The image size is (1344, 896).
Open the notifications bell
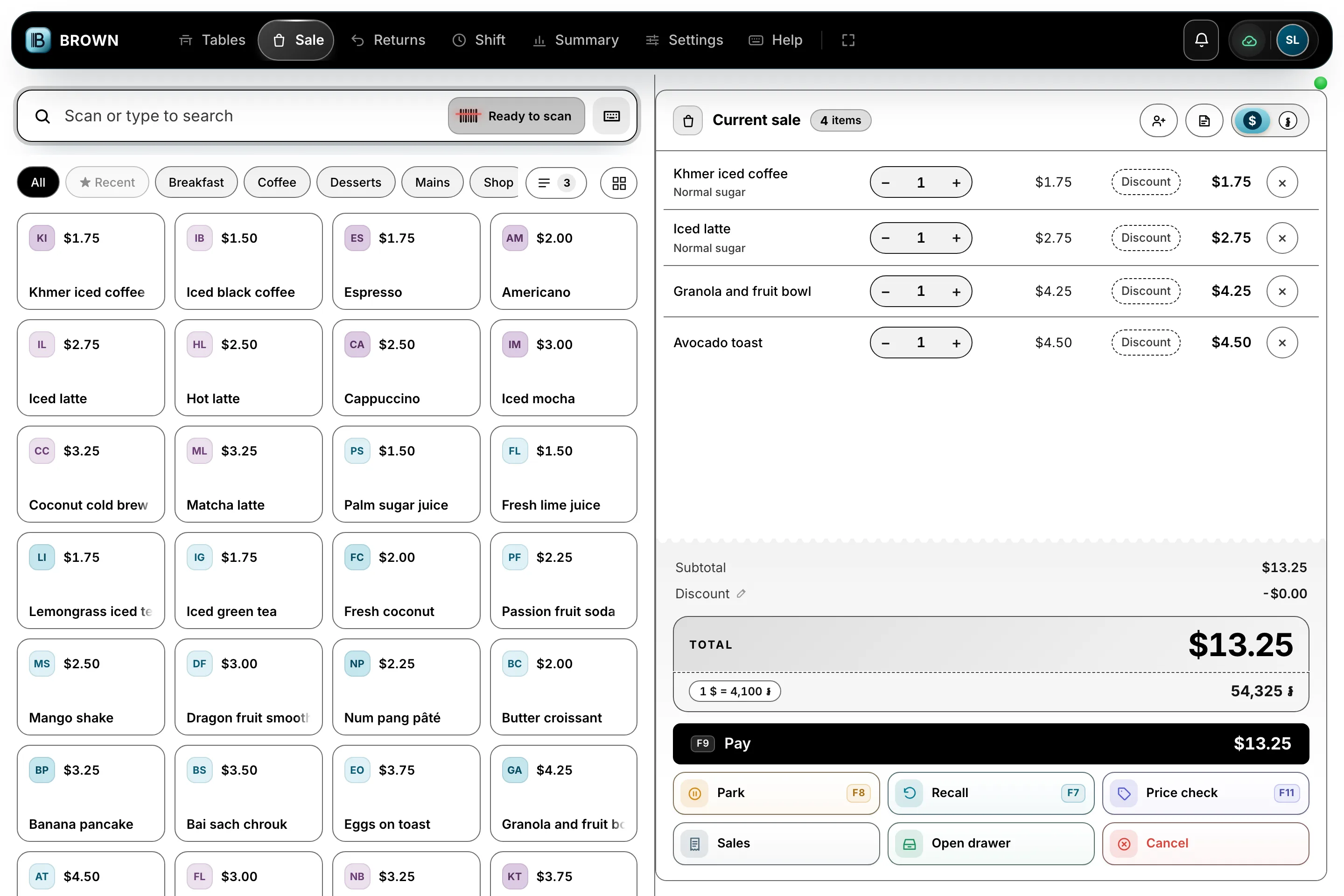point(1201,40)
